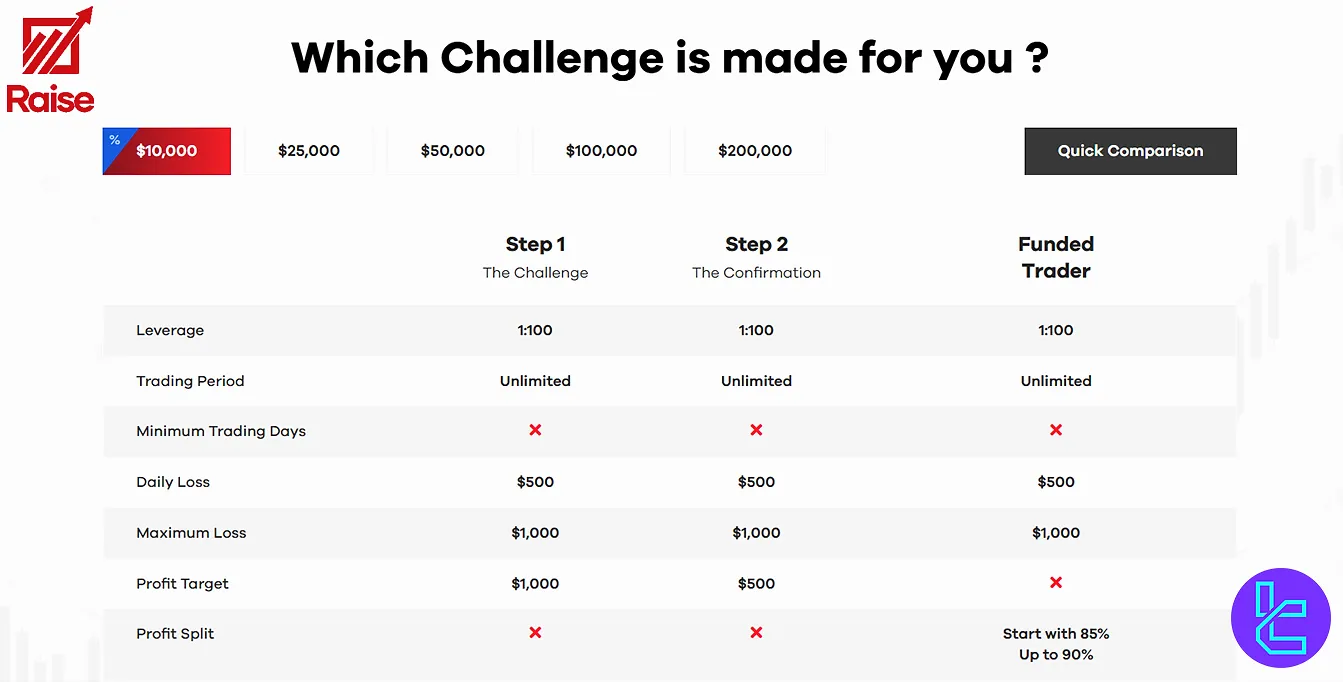Click the purple TC badge icon
The image size is (1343, 682).
click(1280, 618)
